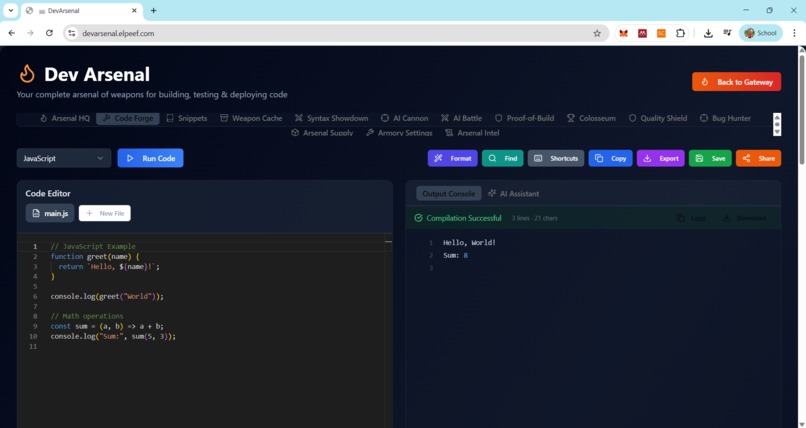The width and height of the screenshot is (806, 428).
Task: Open the Armory Settings tab
Action: click(x=399, y=133)
